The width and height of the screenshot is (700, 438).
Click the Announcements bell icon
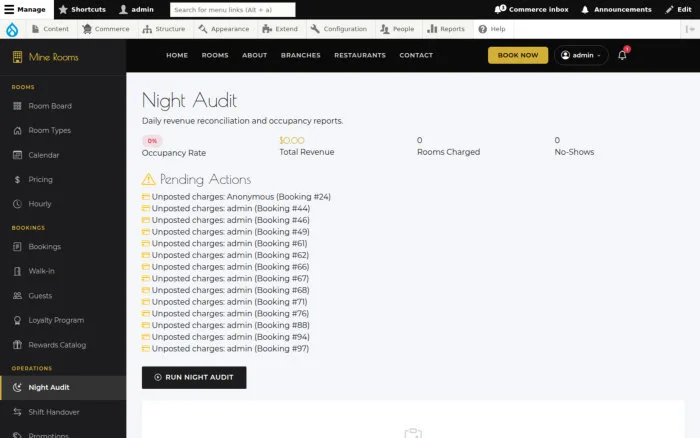coord(585,9)
